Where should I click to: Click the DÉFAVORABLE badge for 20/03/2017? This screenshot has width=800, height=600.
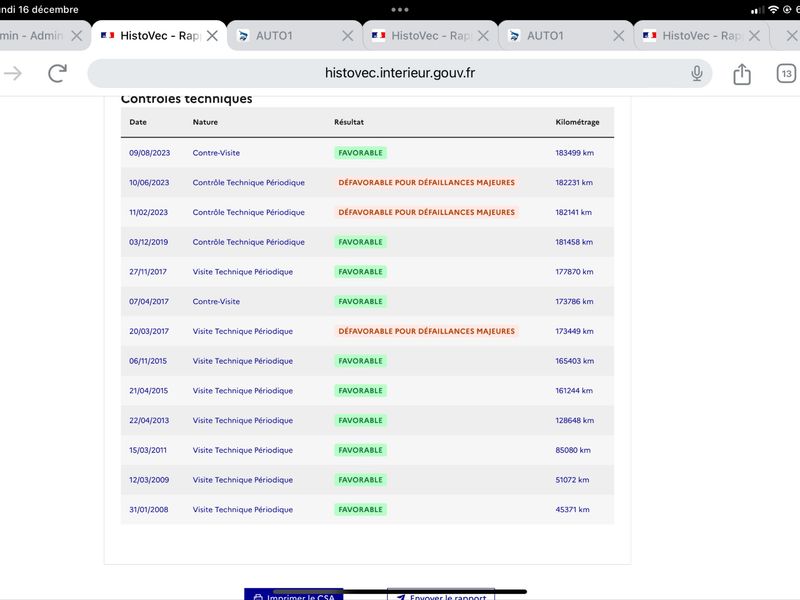[427, 331]
